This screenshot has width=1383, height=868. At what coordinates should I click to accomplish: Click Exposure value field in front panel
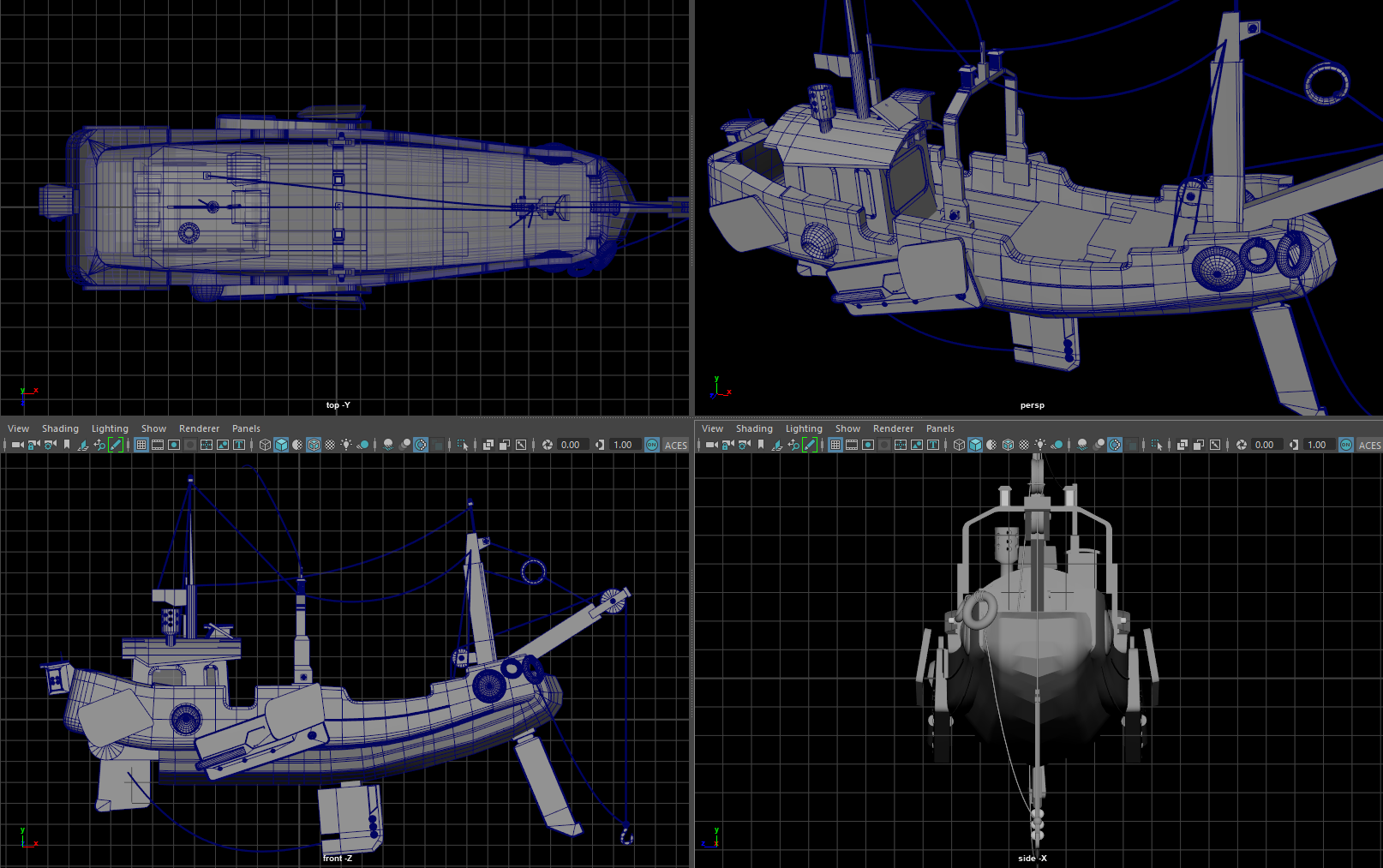(x=572, y=445)
